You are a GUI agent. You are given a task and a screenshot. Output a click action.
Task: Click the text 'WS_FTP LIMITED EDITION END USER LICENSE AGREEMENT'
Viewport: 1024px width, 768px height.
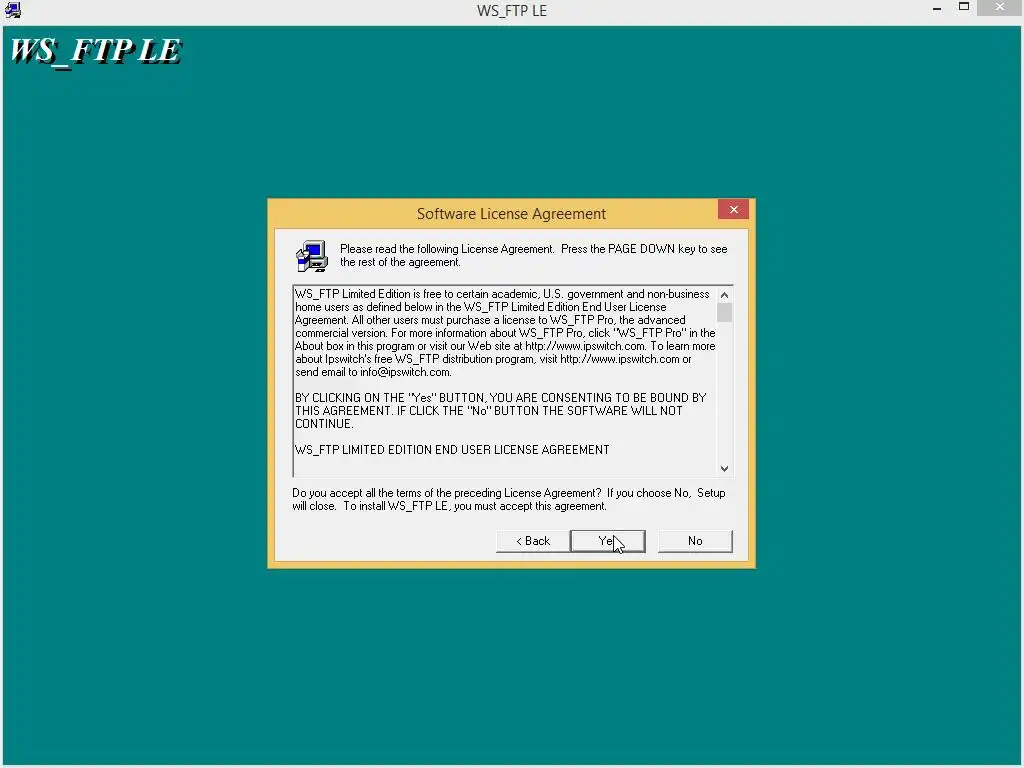pyautogui.click(x=452, y=450)
